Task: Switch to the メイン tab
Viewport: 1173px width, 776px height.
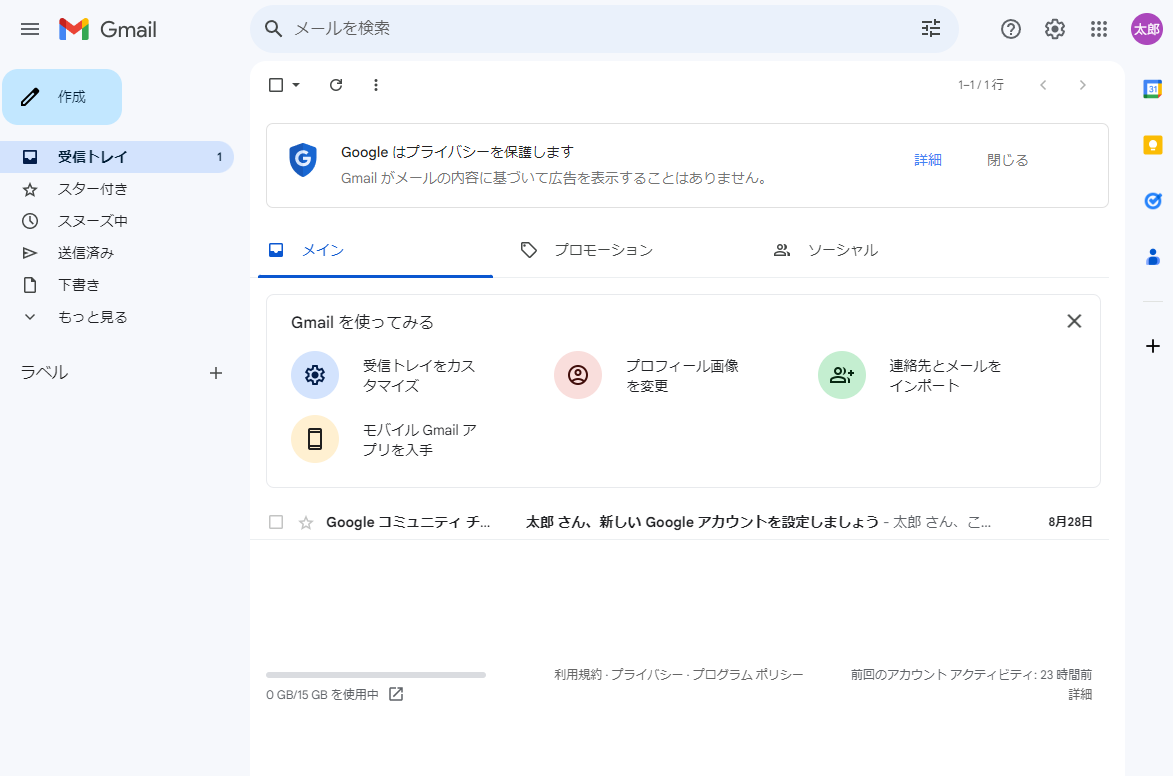Action: [376, 250]
